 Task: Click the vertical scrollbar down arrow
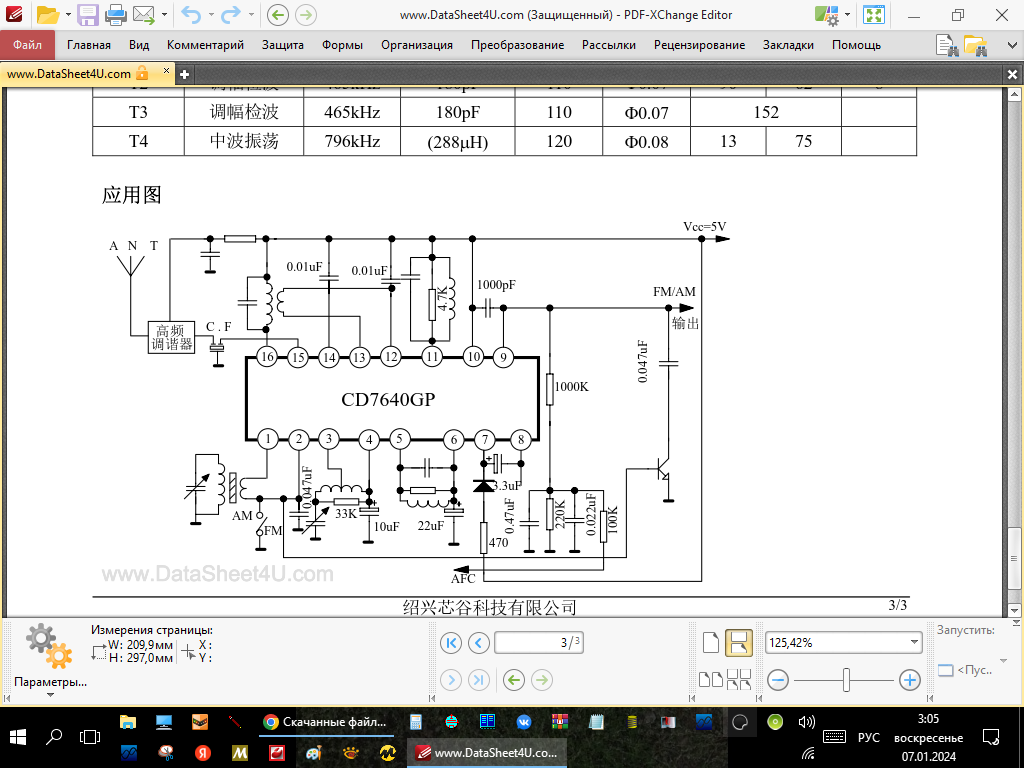1014,610
